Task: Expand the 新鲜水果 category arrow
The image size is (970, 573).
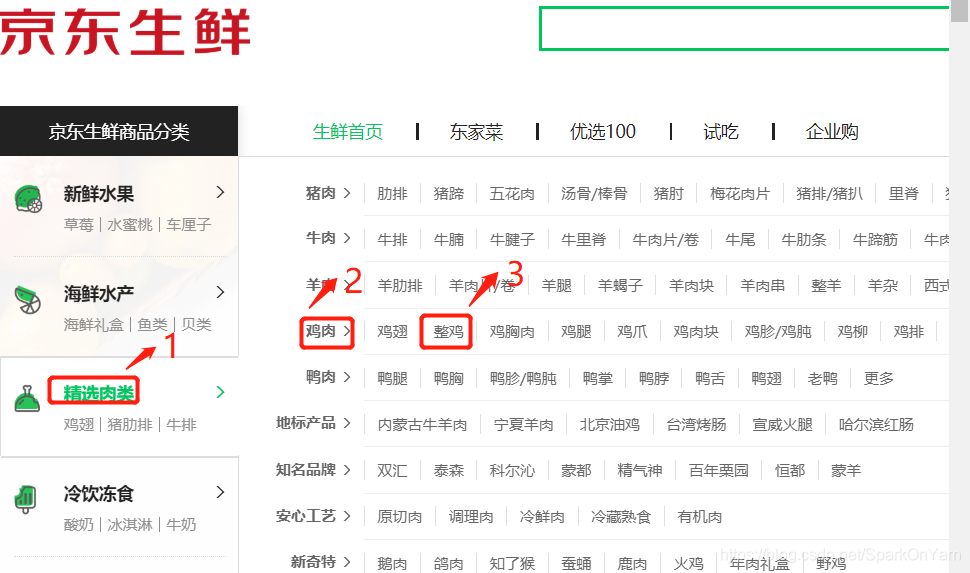Action: pos(220,192)
